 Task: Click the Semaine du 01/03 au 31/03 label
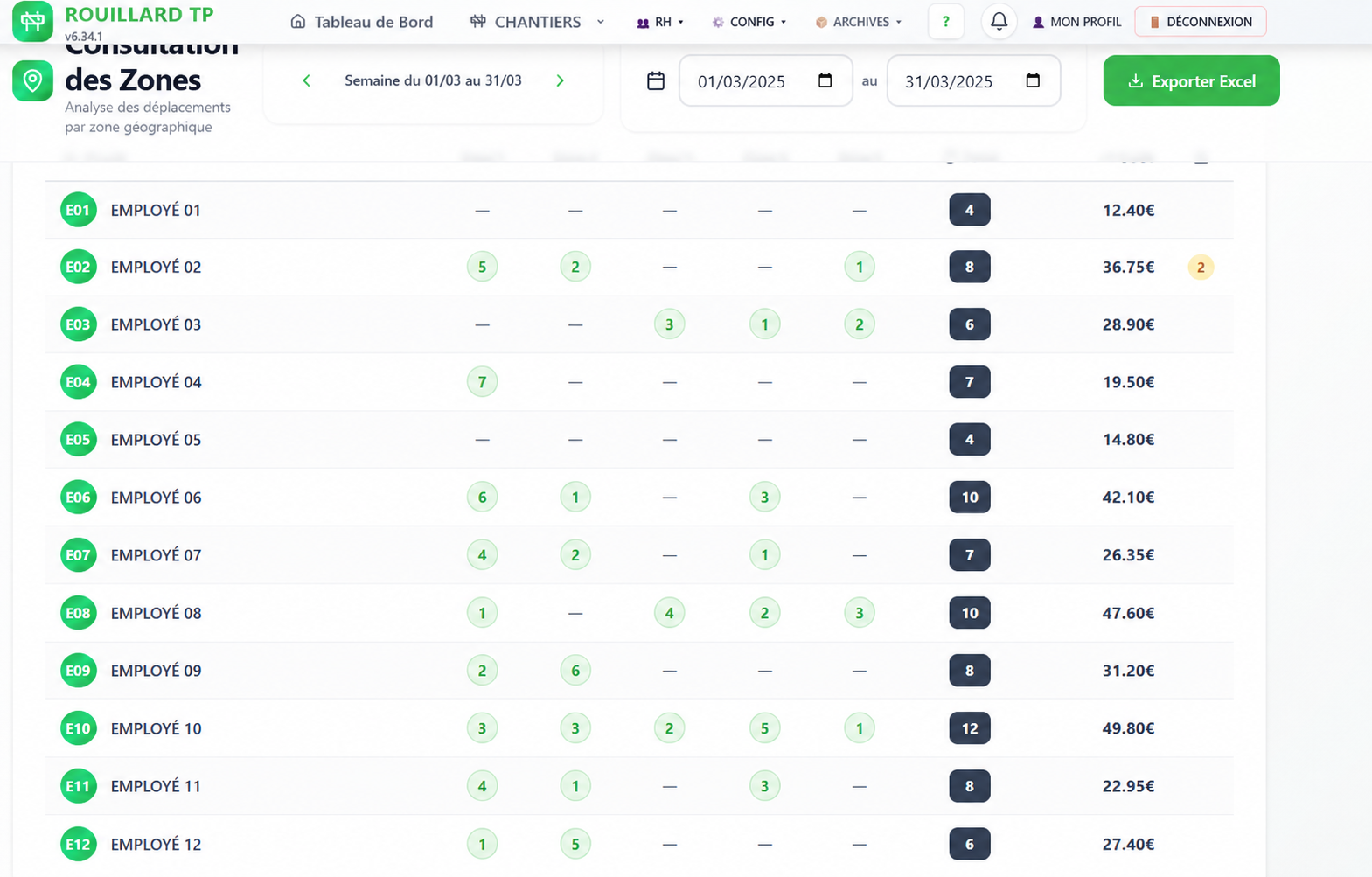coord(433,80)
